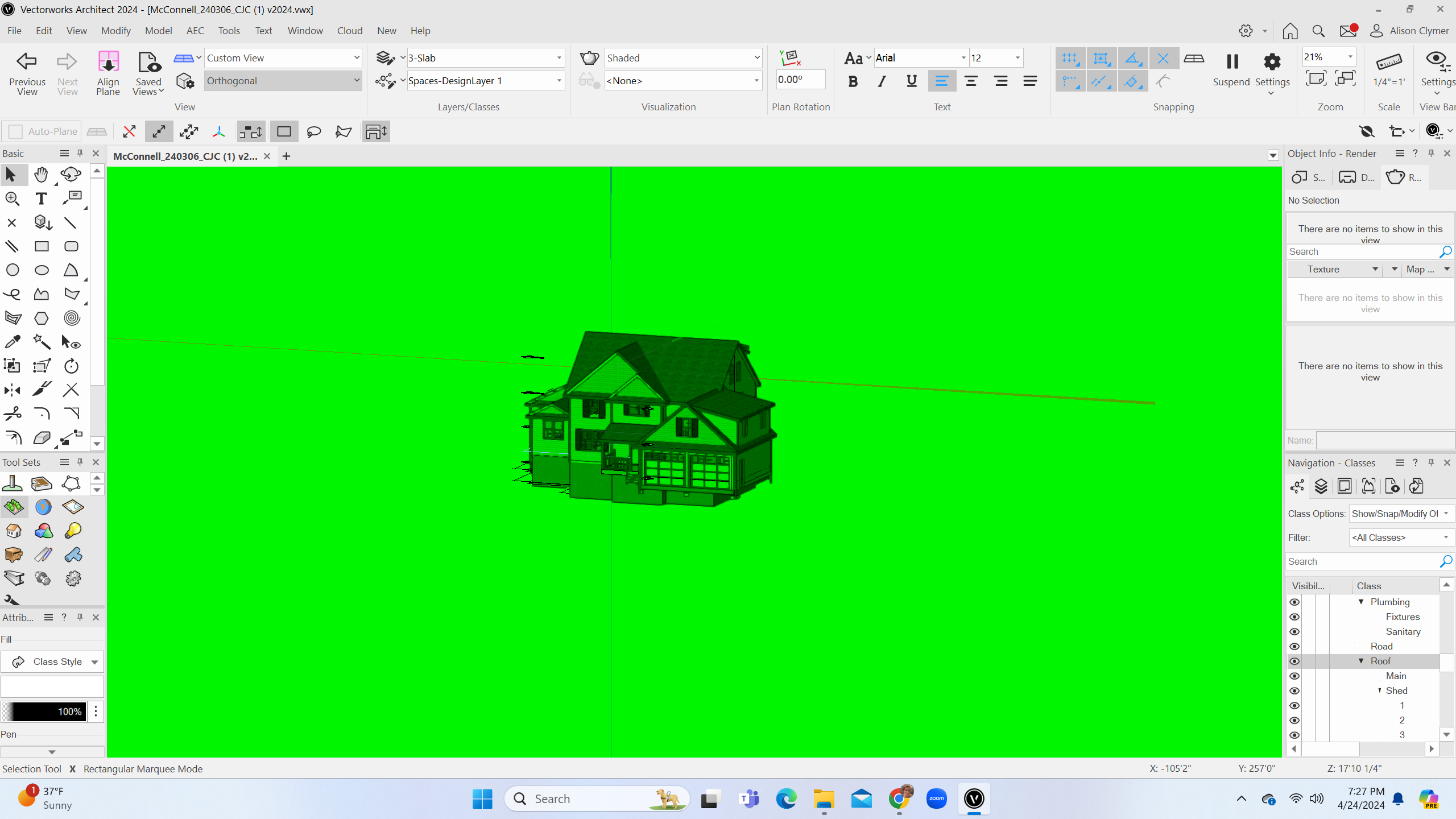Toggle visibility of the Road class

1294,647
